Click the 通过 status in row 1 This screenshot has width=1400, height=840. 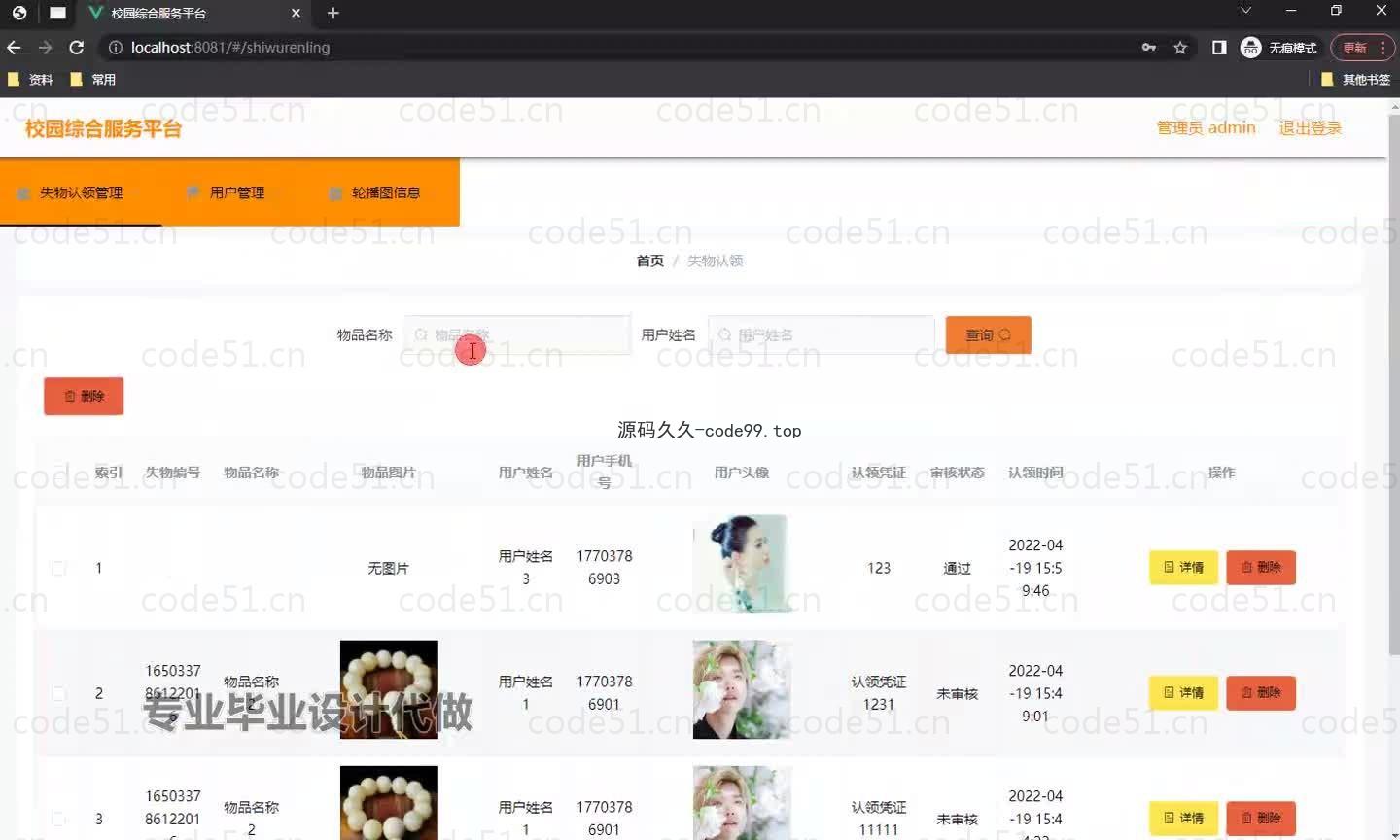point(957,568)
